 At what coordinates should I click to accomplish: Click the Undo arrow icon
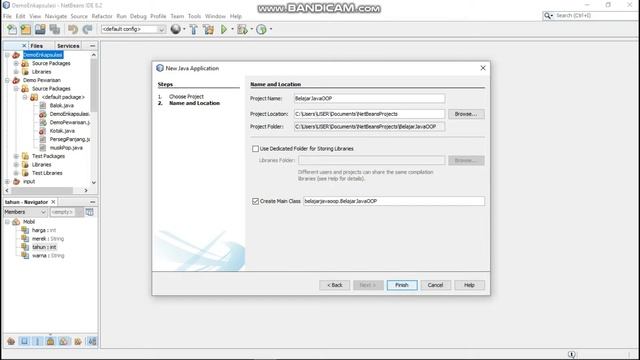[73, 29]
